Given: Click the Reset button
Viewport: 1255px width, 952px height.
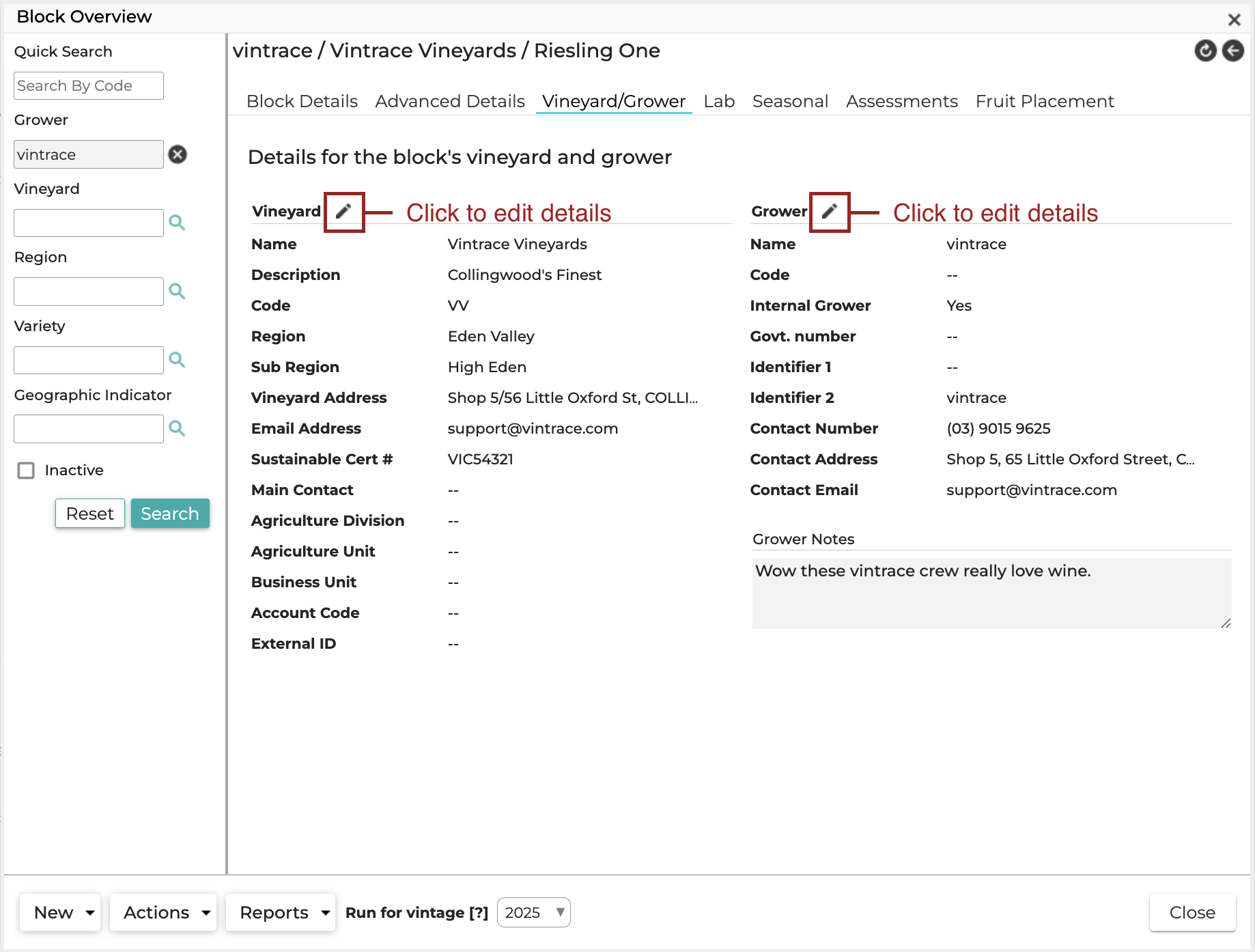Looking at the screenshot, I should (90, 514).
